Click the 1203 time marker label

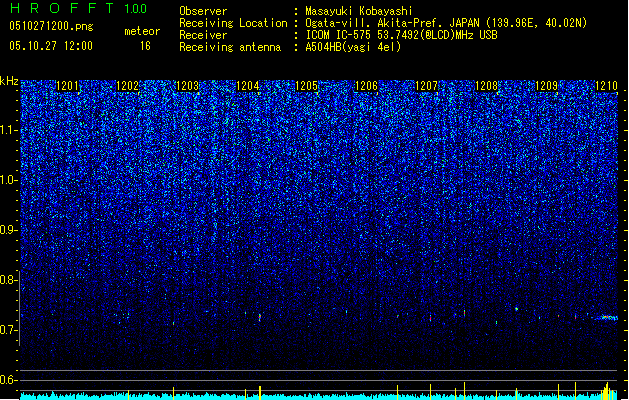tap(187, 86)
